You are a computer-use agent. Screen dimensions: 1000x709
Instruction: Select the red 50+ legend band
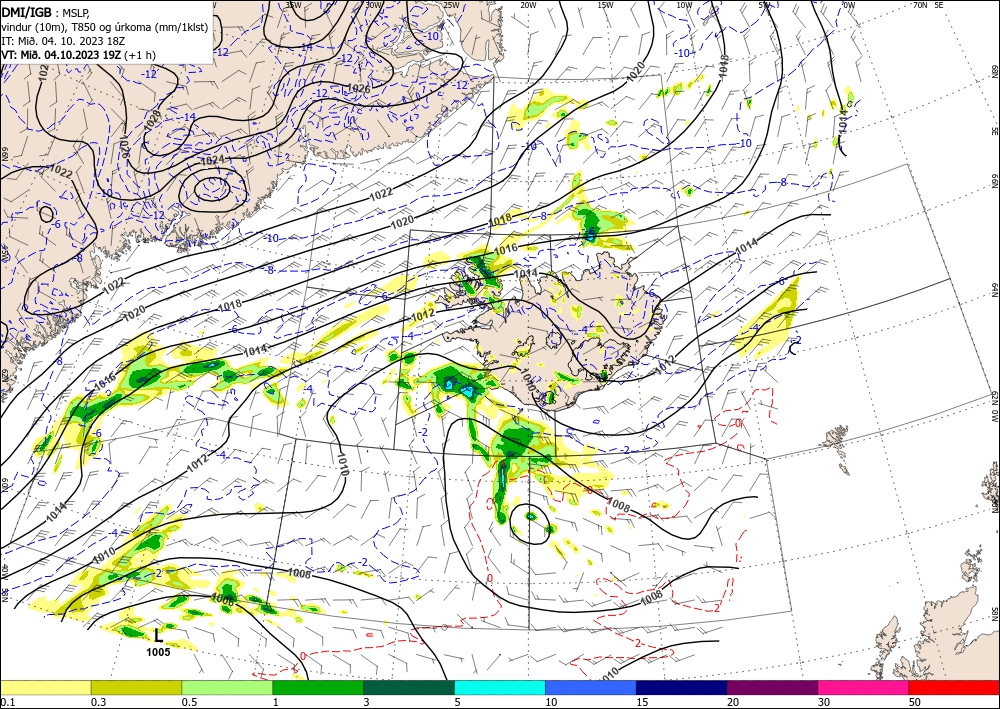[x=954, y=687]
